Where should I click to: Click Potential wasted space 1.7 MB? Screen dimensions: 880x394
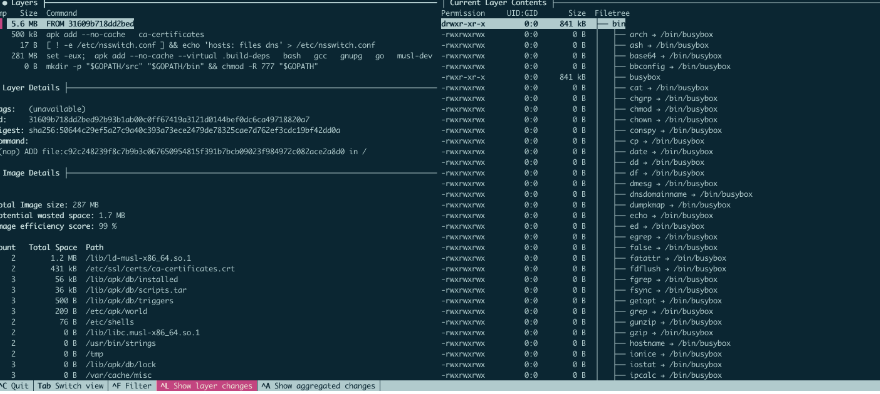coord(62,216)
